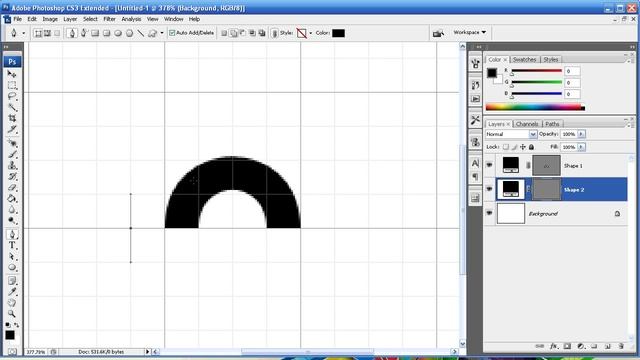Viewport: 640px width, 360px height.
Task: Select the Spot Healing Brush tool
Action: (x=12, y=143)
